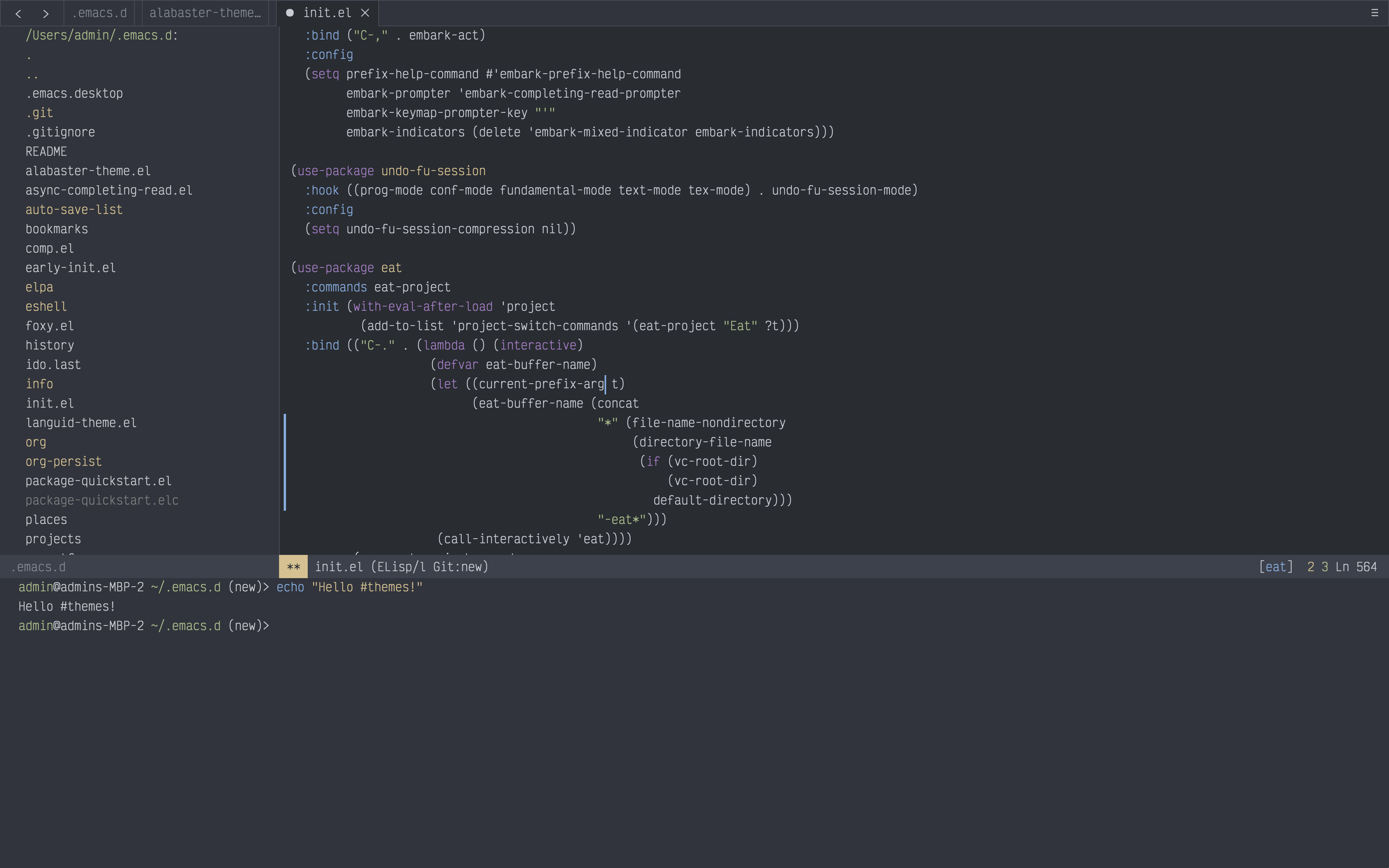Image resolution: width=1389 pixels, height=868 pixels.
Task: Switch to the .emacs.d tab
Action: point(99,13)
